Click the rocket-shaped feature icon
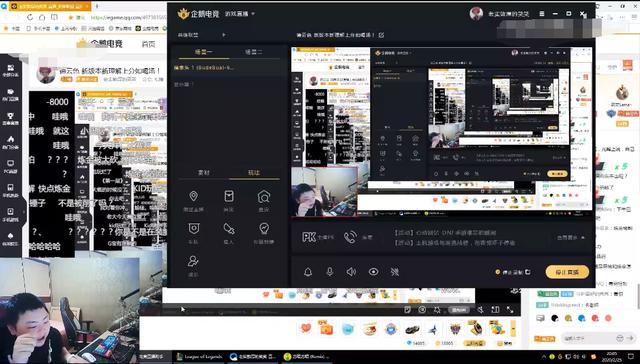 pyautogui.click(x=229, y=229)
